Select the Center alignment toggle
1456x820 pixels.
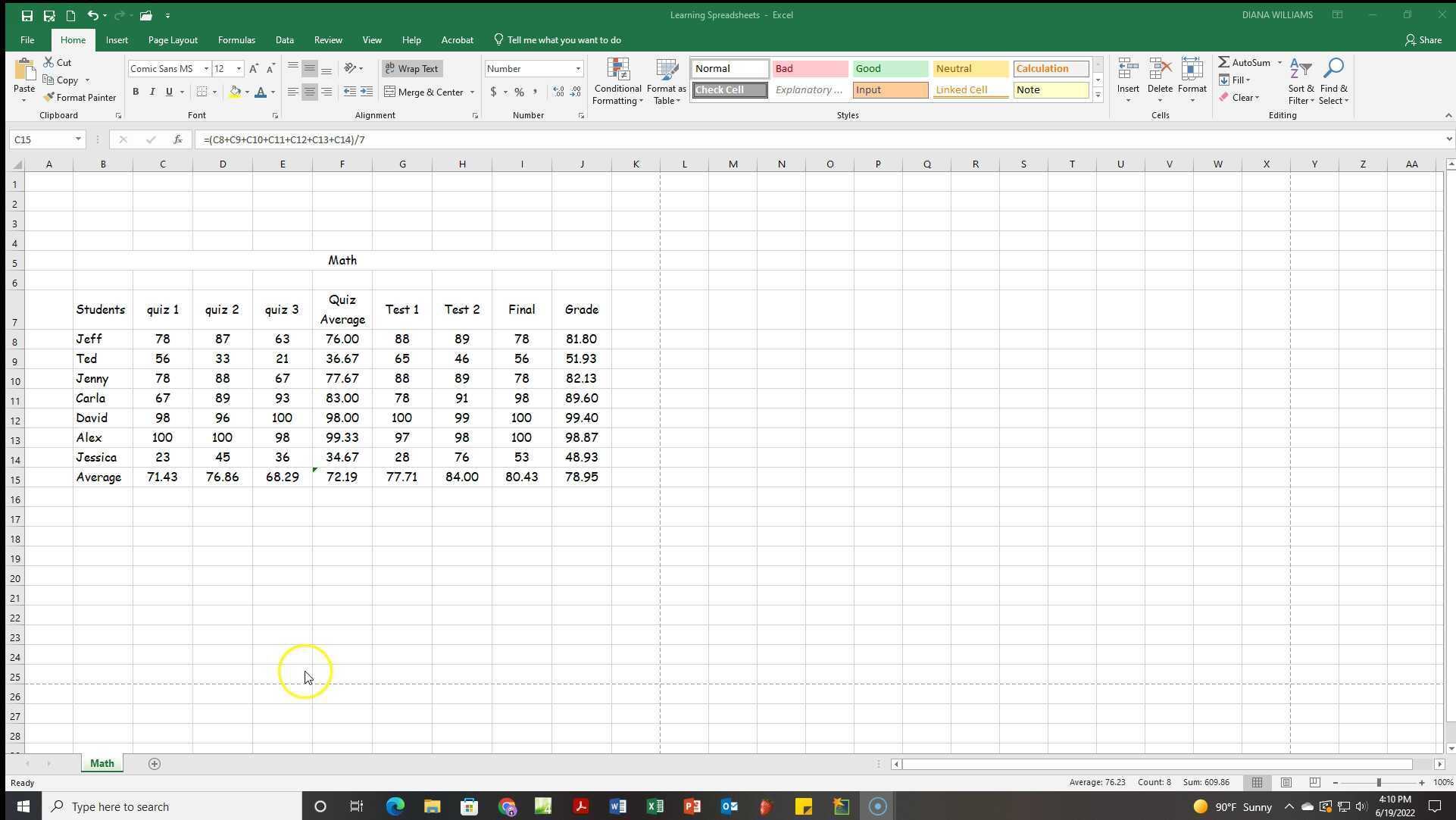click(309, 92)
